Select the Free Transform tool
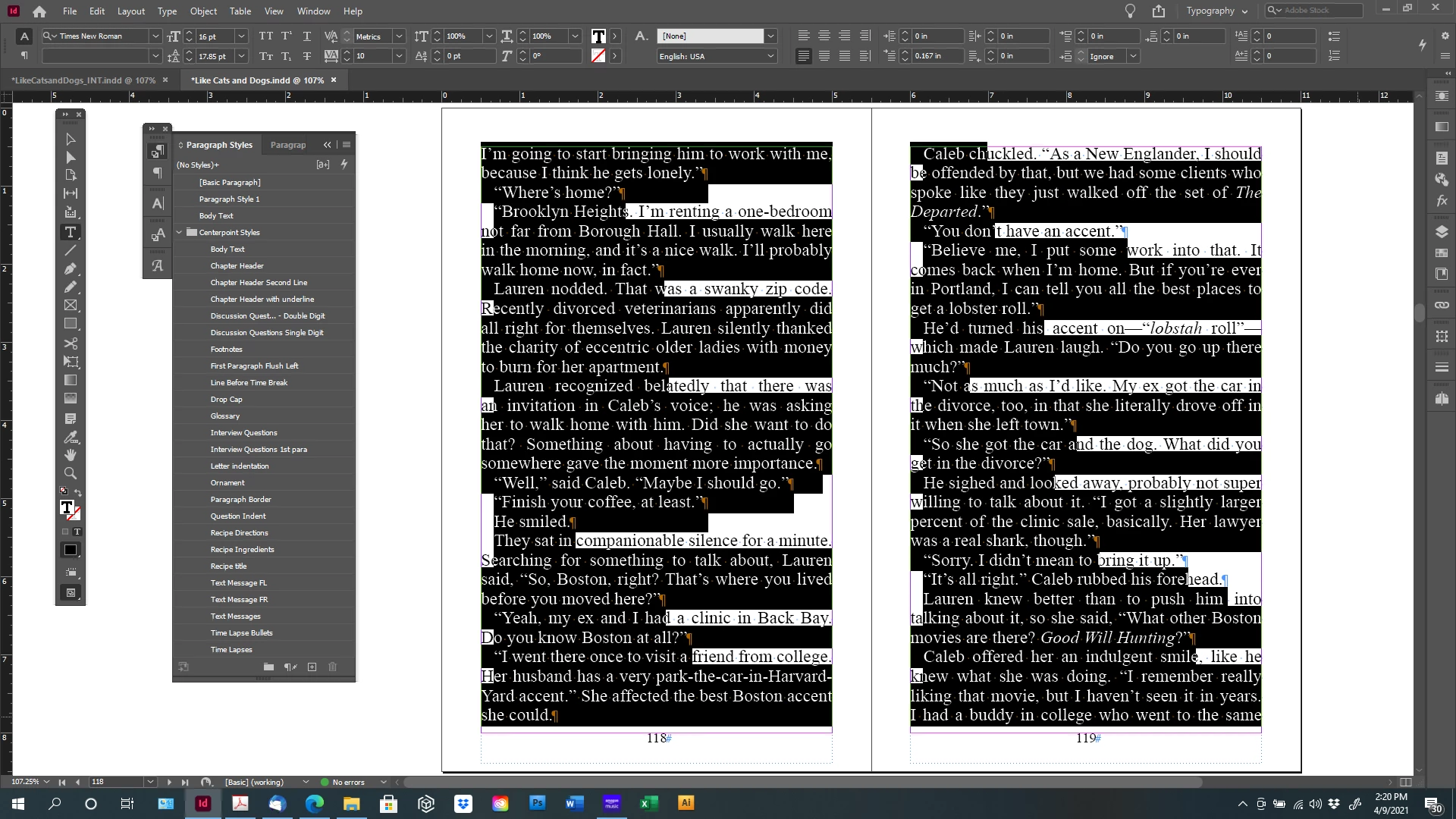 tap(71, 362)
